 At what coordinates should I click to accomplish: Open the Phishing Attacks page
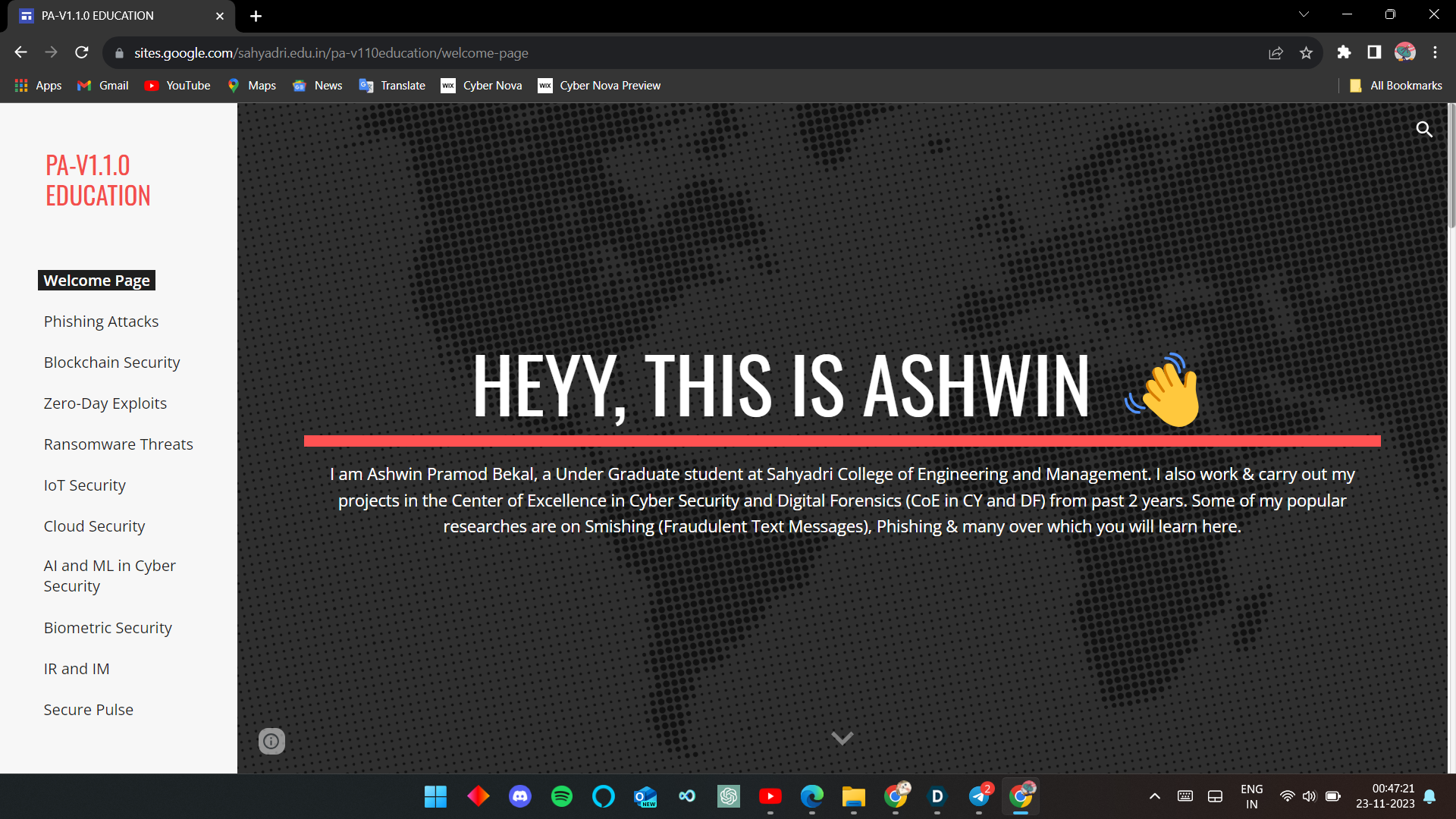click(x=101, y=322)
